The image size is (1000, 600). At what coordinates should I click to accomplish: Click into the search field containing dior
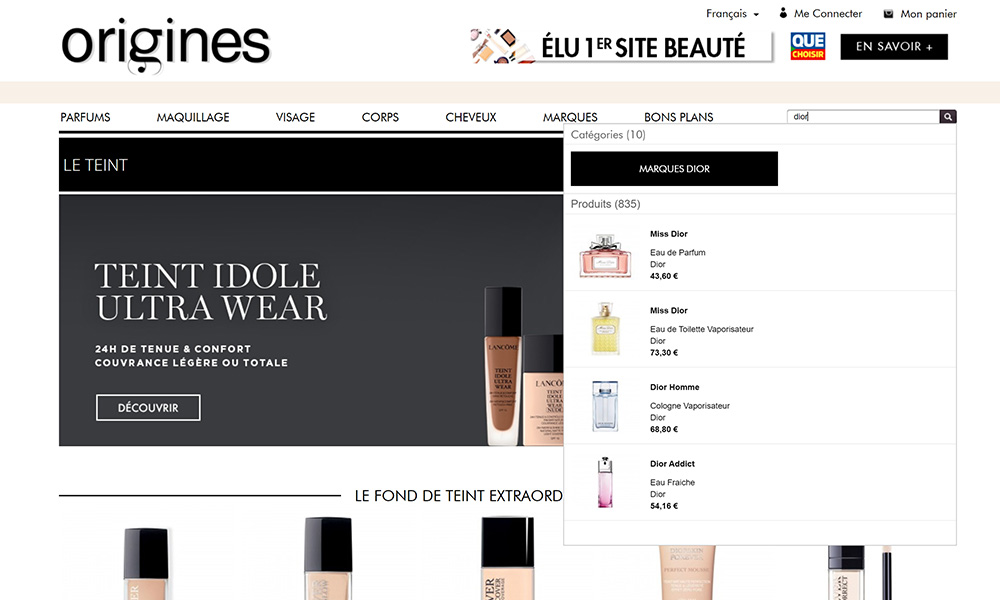tap(862, 117)
